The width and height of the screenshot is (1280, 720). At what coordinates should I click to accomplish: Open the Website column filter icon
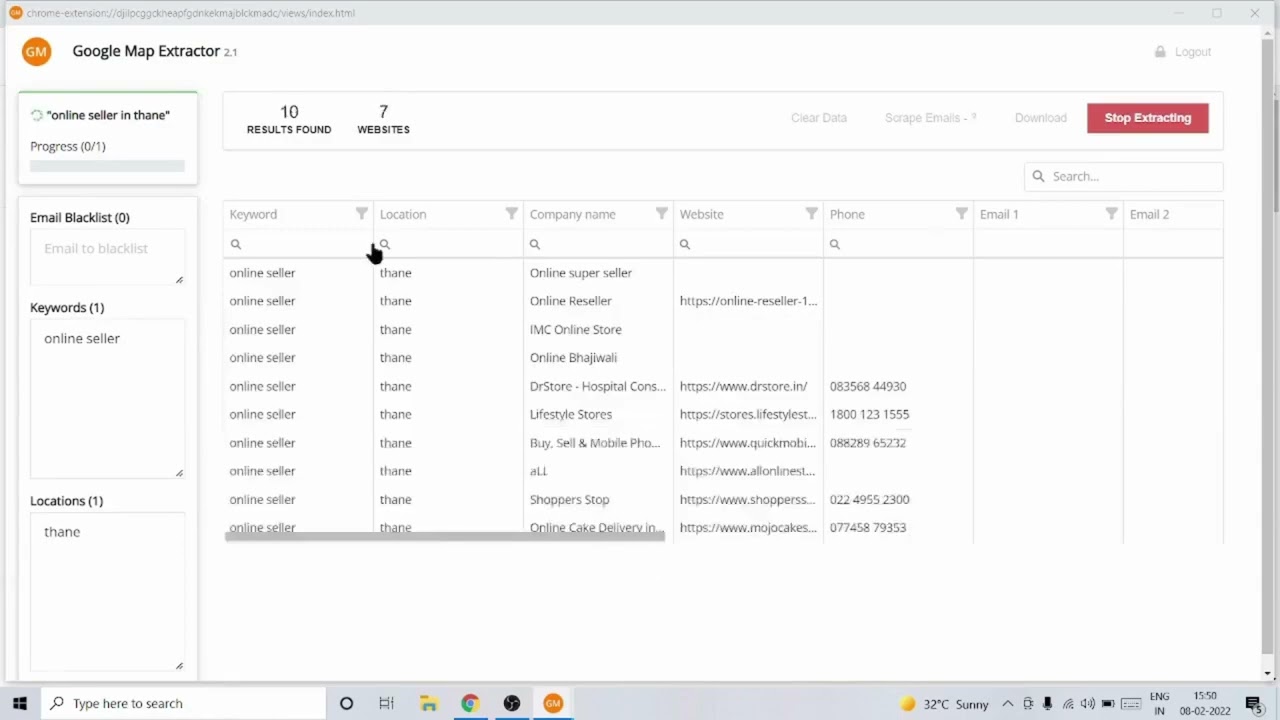[812, 214]
